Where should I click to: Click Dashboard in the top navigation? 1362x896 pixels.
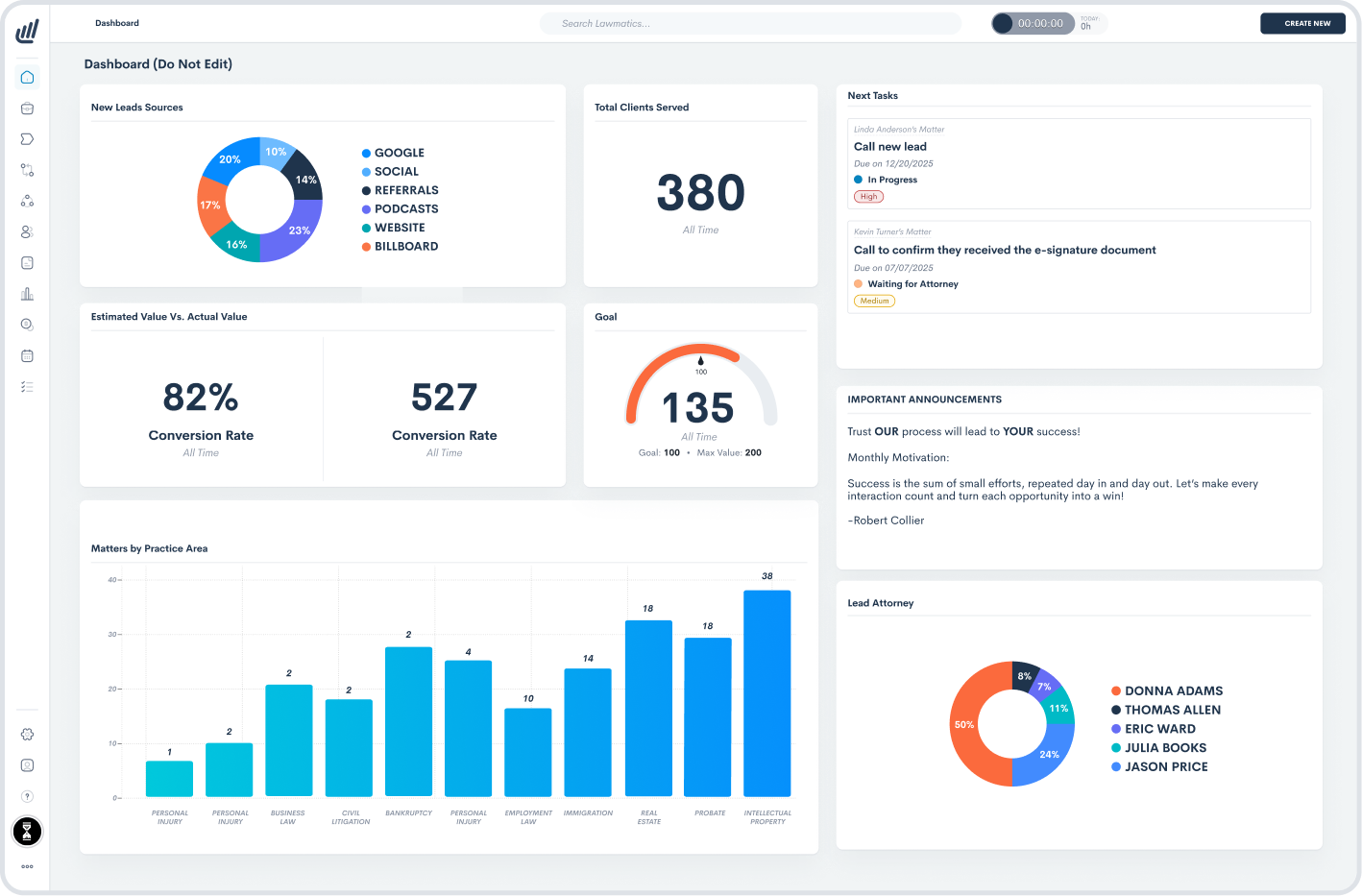[117, 23]
